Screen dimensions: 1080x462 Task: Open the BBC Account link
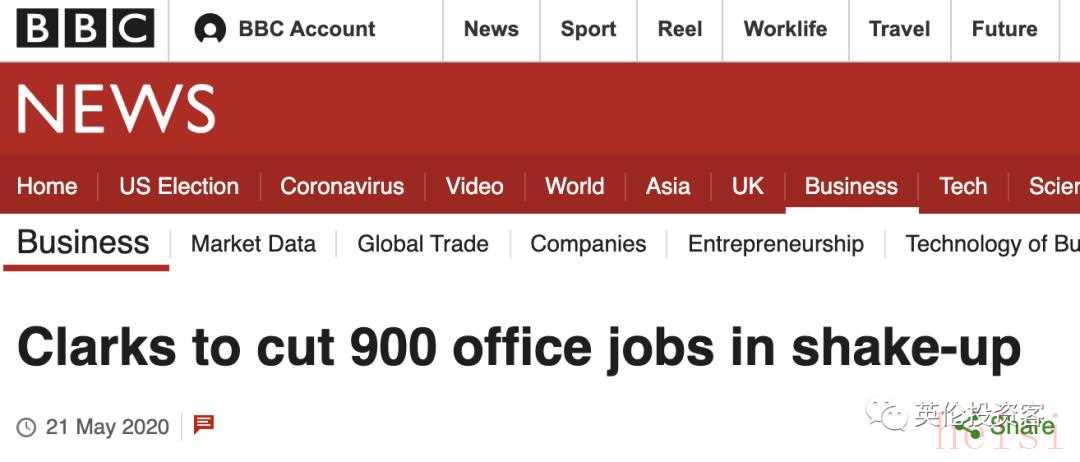click(x=306, y=29)
